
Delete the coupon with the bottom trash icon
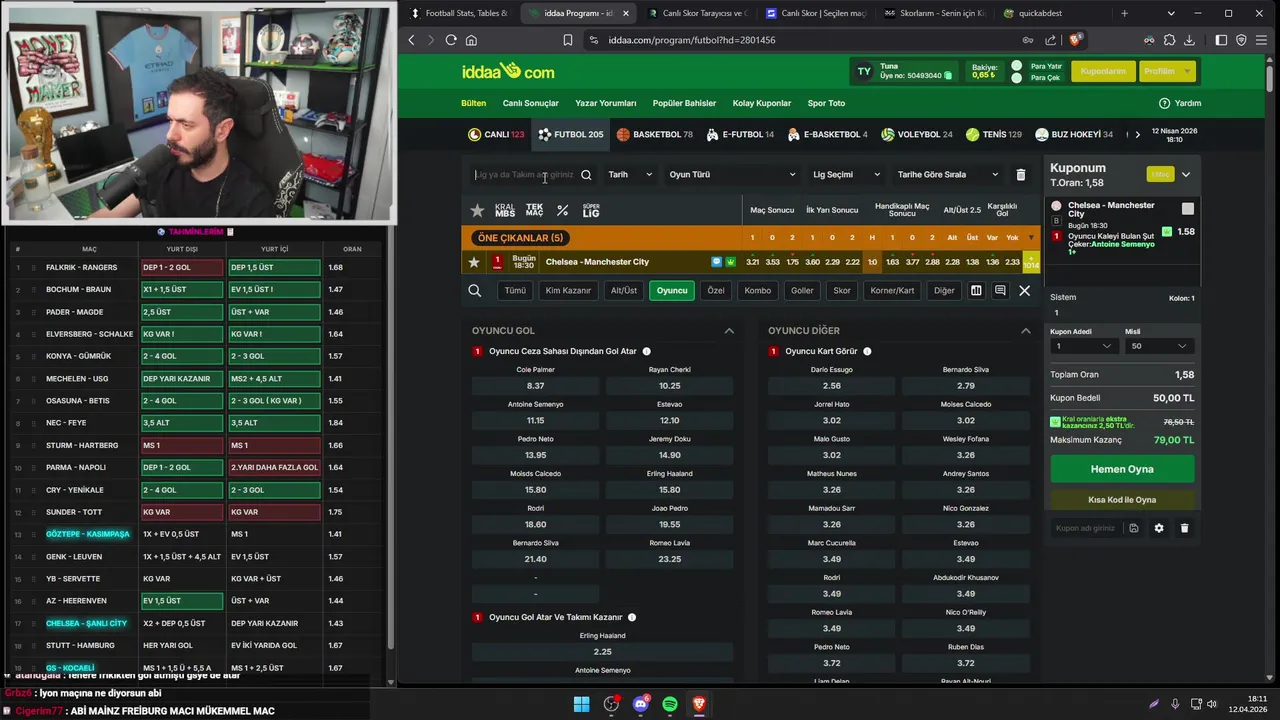tap(1184, 528)
